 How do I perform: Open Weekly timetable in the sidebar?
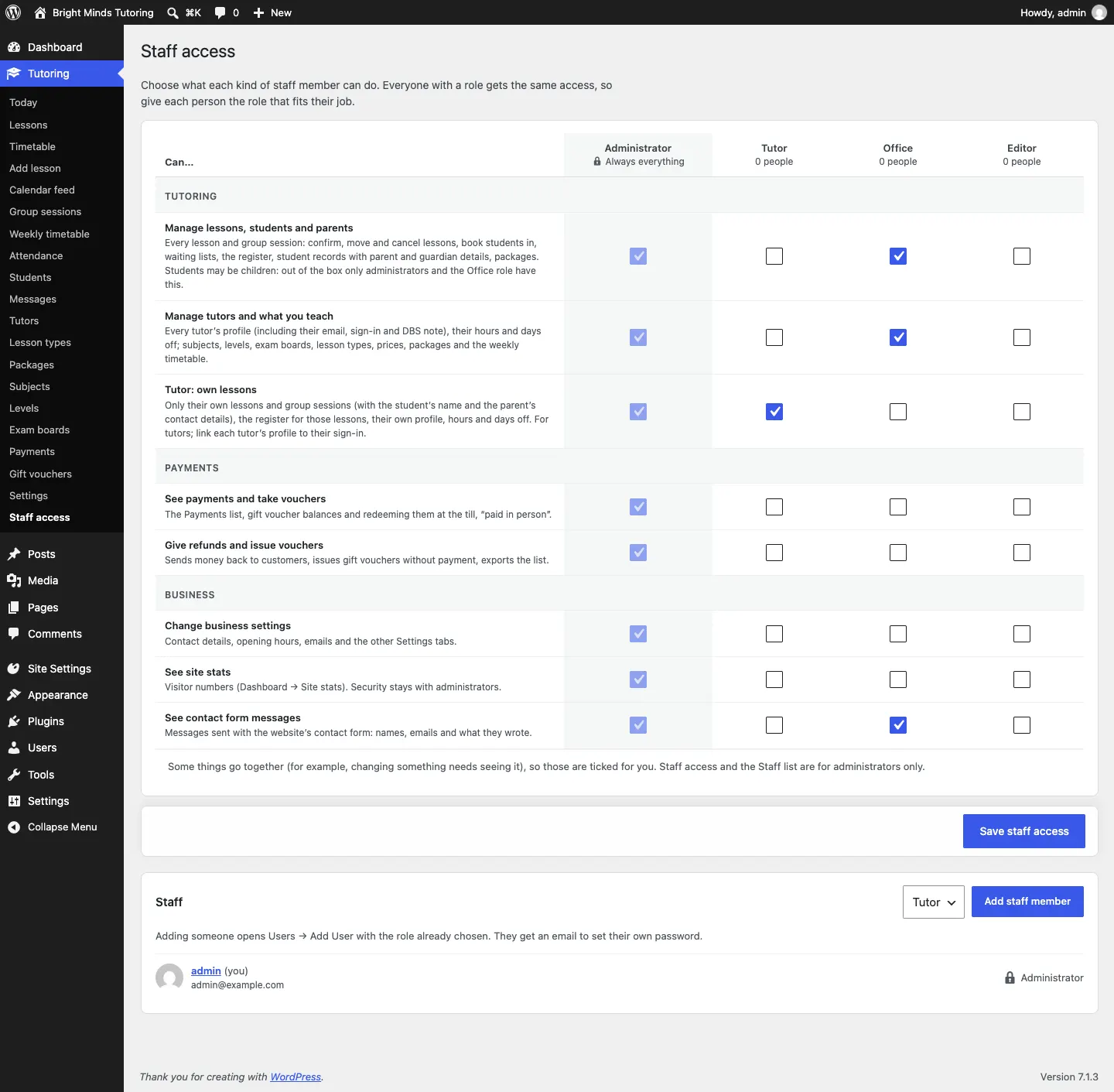tap(50, 234)
